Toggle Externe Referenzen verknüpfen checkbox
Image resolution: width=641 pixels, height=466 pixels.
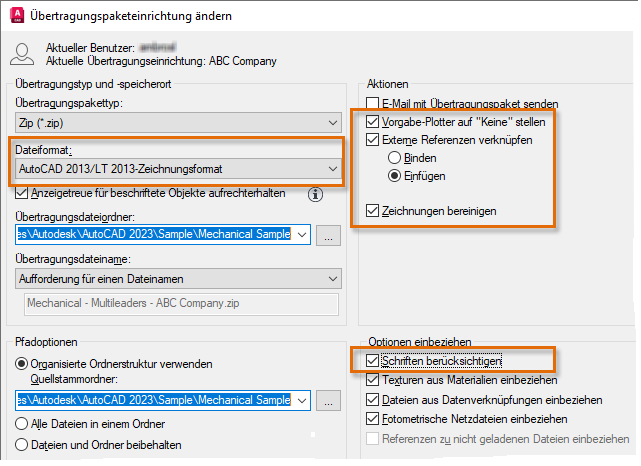point(372,140)
